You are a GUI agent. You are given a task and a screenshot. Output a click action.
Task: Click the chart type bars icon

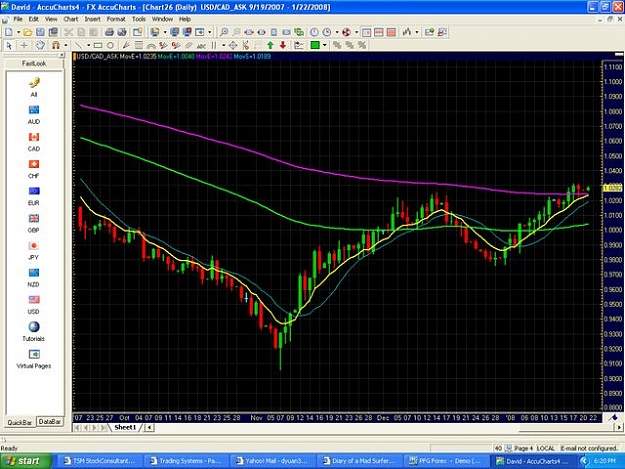click(407, 32)
